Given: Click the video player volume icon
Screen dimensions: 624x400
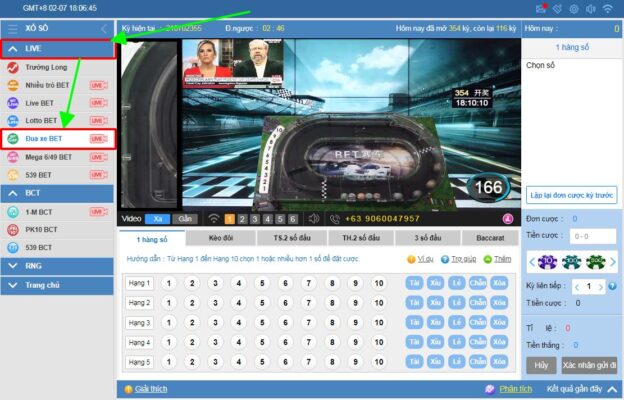Looking at the screenshot, I should (313, 219).
